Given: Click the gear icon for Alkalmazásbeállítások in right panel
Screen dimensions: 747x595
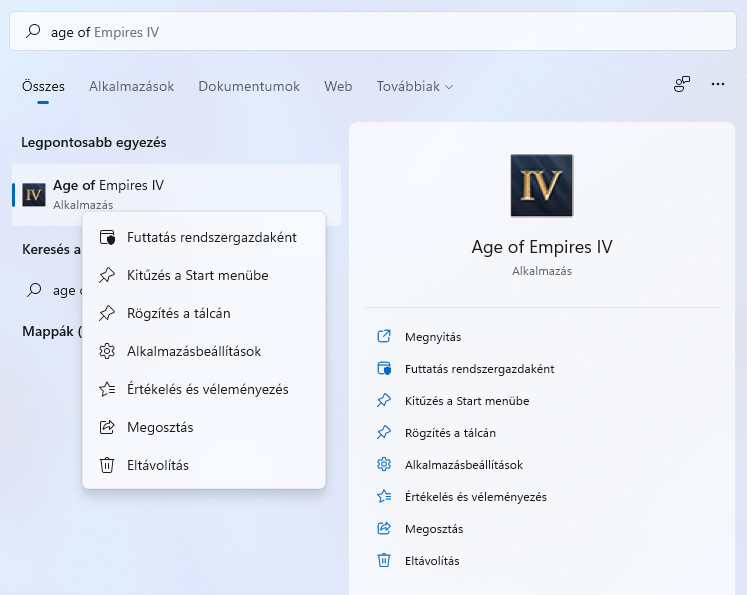Looking at the screenshot, I should click(x=384, y=464).
